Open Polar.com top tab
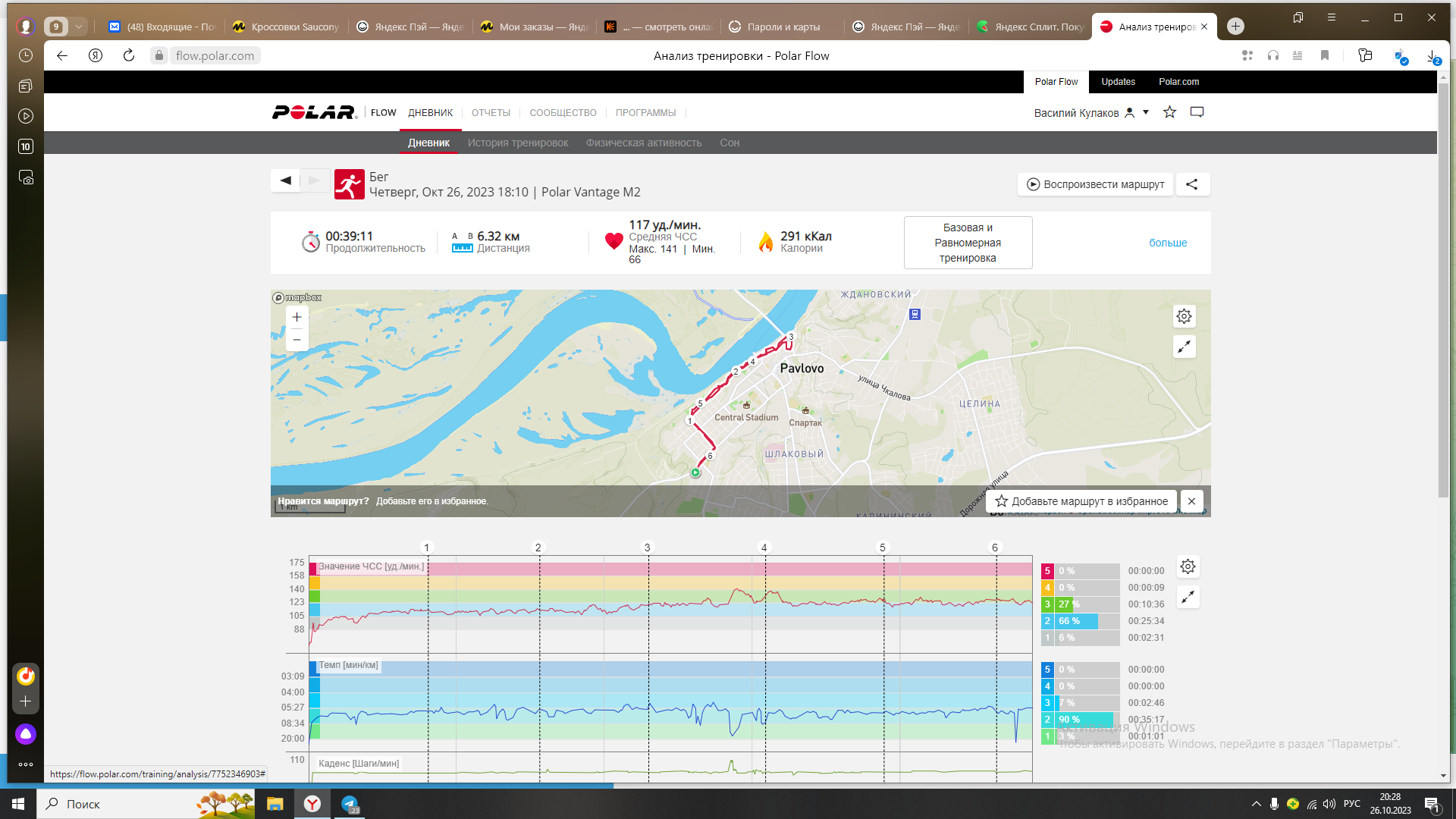The width and height of the screenshot is (1456, 819). click(x=1179, y=82)
